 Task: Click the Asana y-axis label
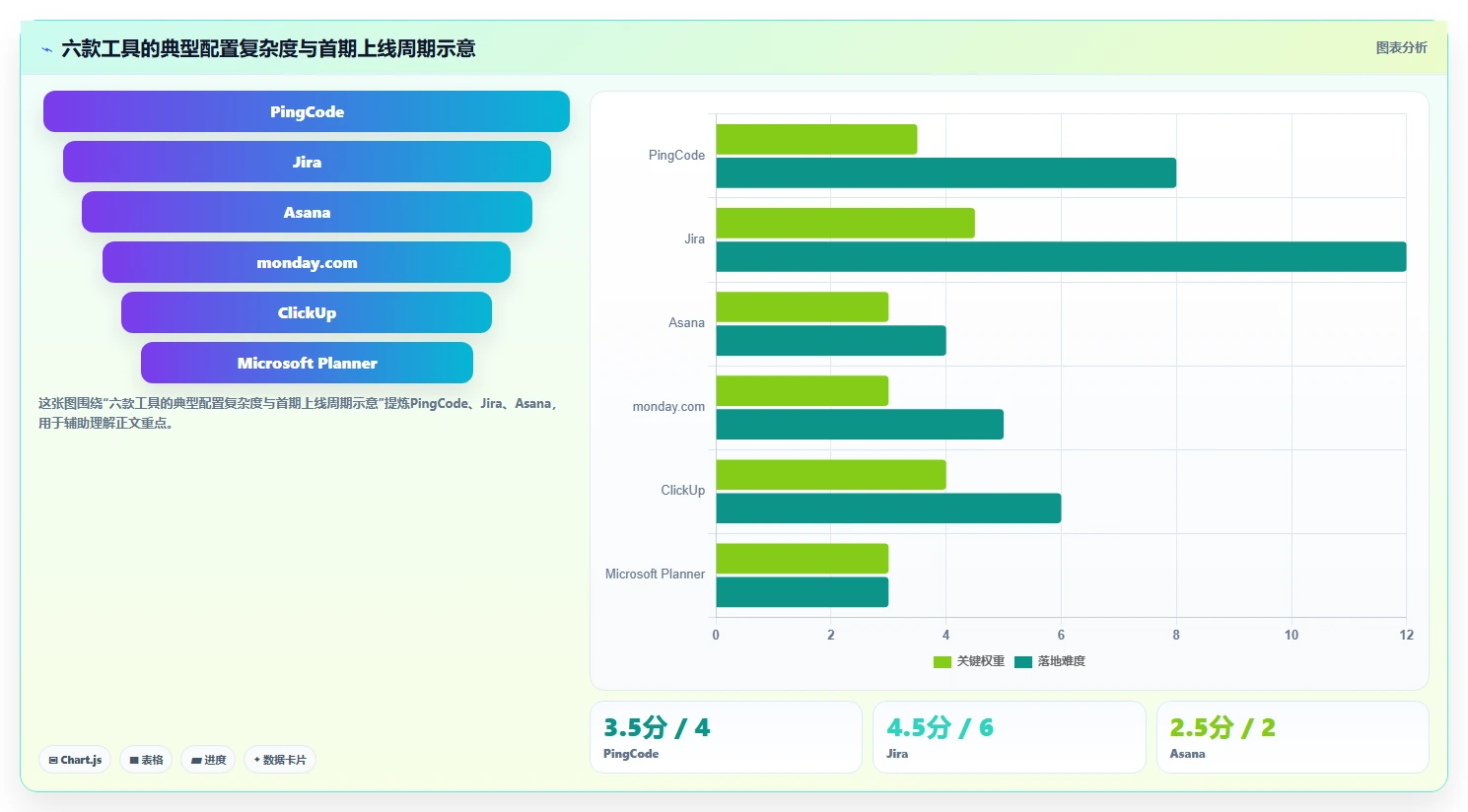point(686,323)
